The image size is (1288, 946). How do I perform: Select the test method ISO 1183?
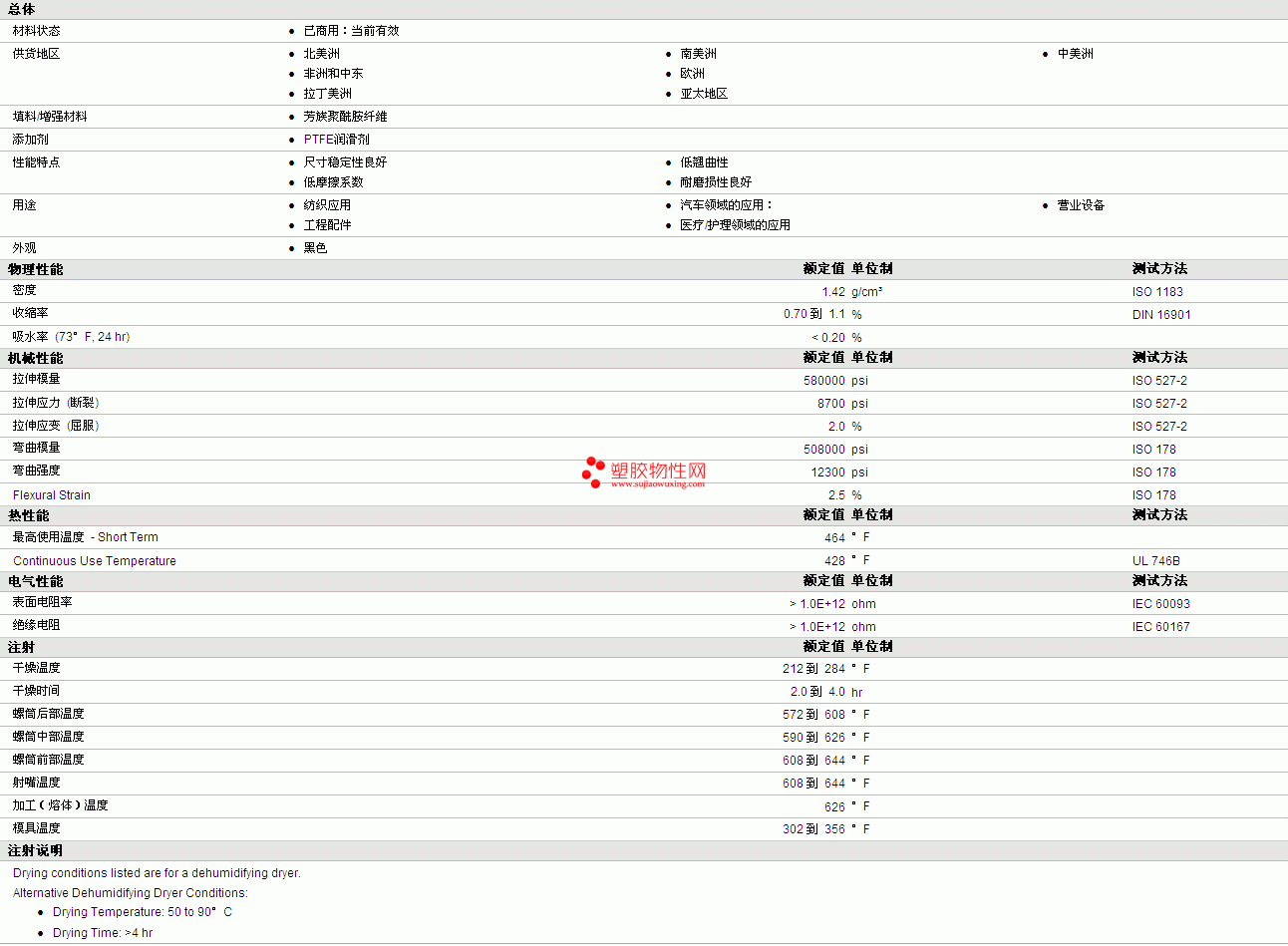click(1157, 292)
